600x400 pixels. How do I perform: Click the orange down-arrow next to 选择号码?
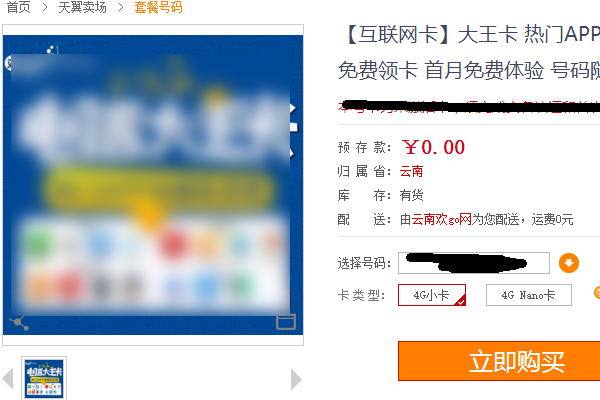pyautogui.click(x=569, y=263)
